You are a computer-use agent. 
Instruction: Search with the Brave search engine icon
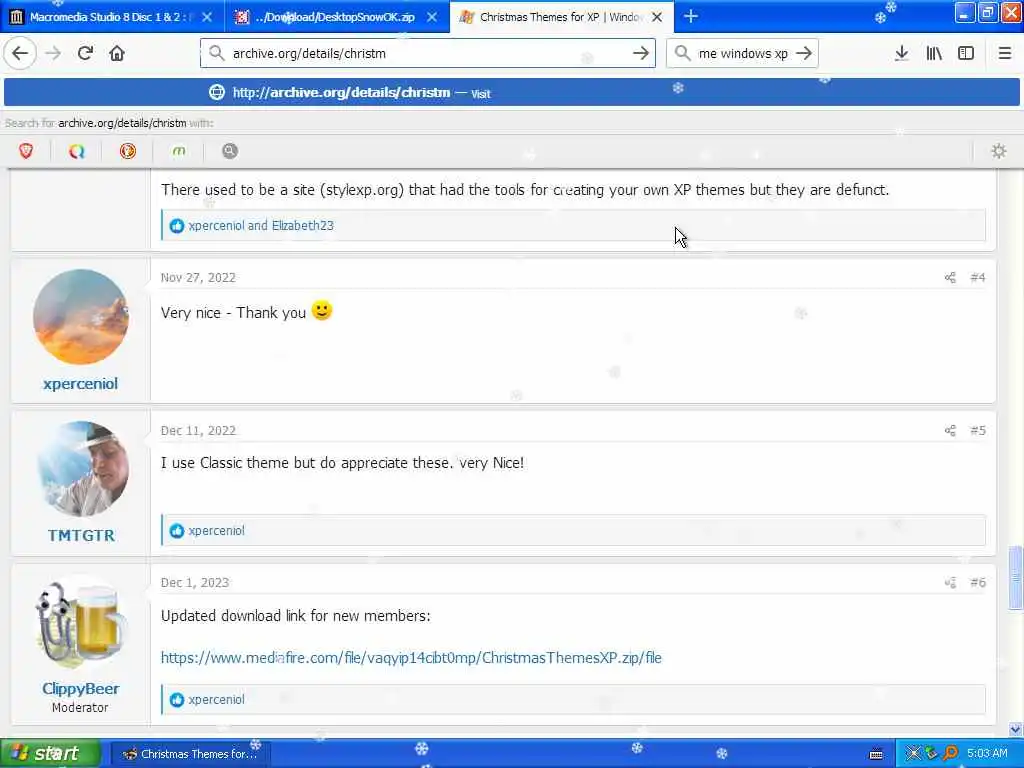click(x=26, y=151)
